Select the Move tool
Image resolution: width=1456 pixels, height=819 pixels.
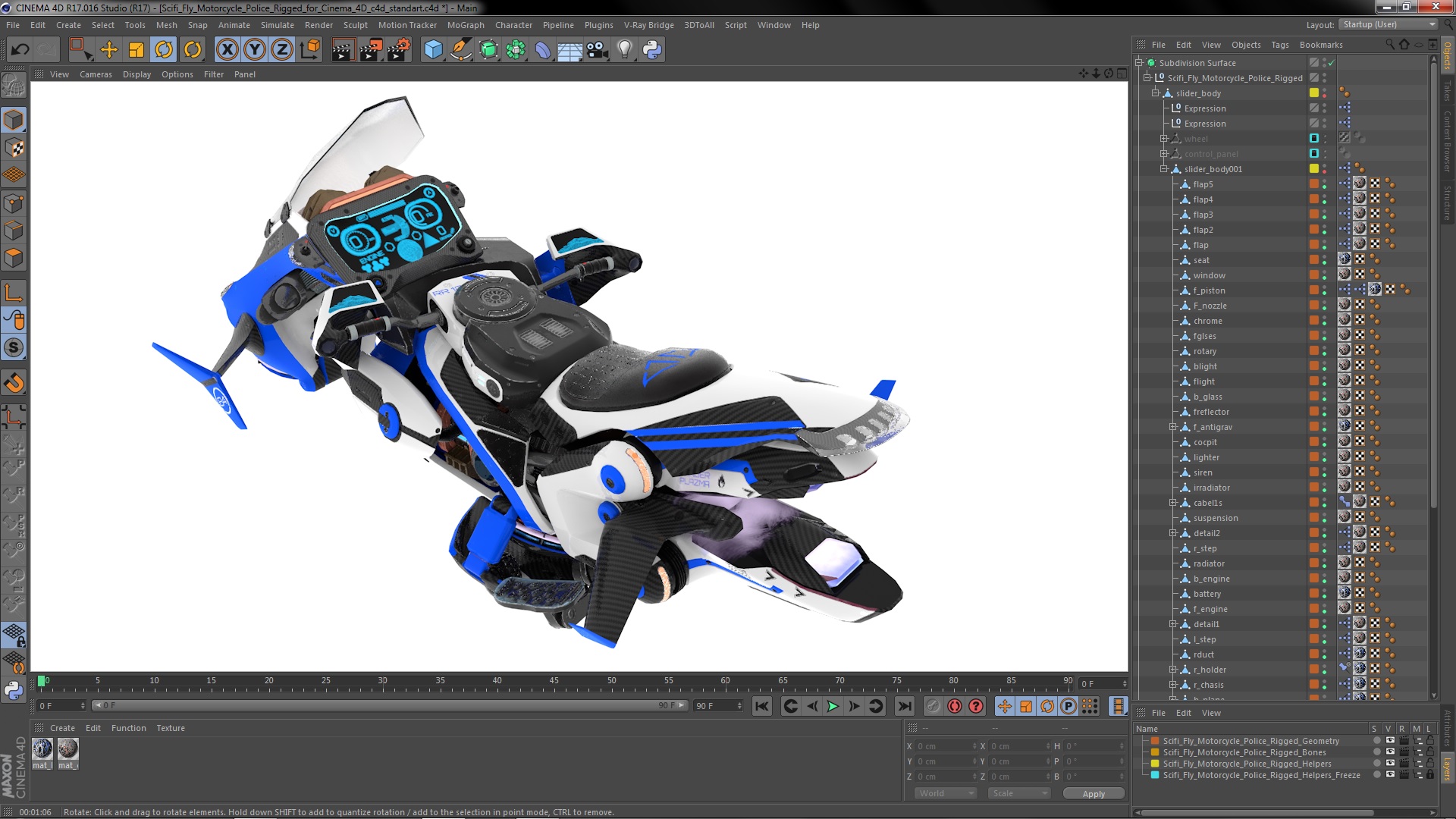click(109, 50)
